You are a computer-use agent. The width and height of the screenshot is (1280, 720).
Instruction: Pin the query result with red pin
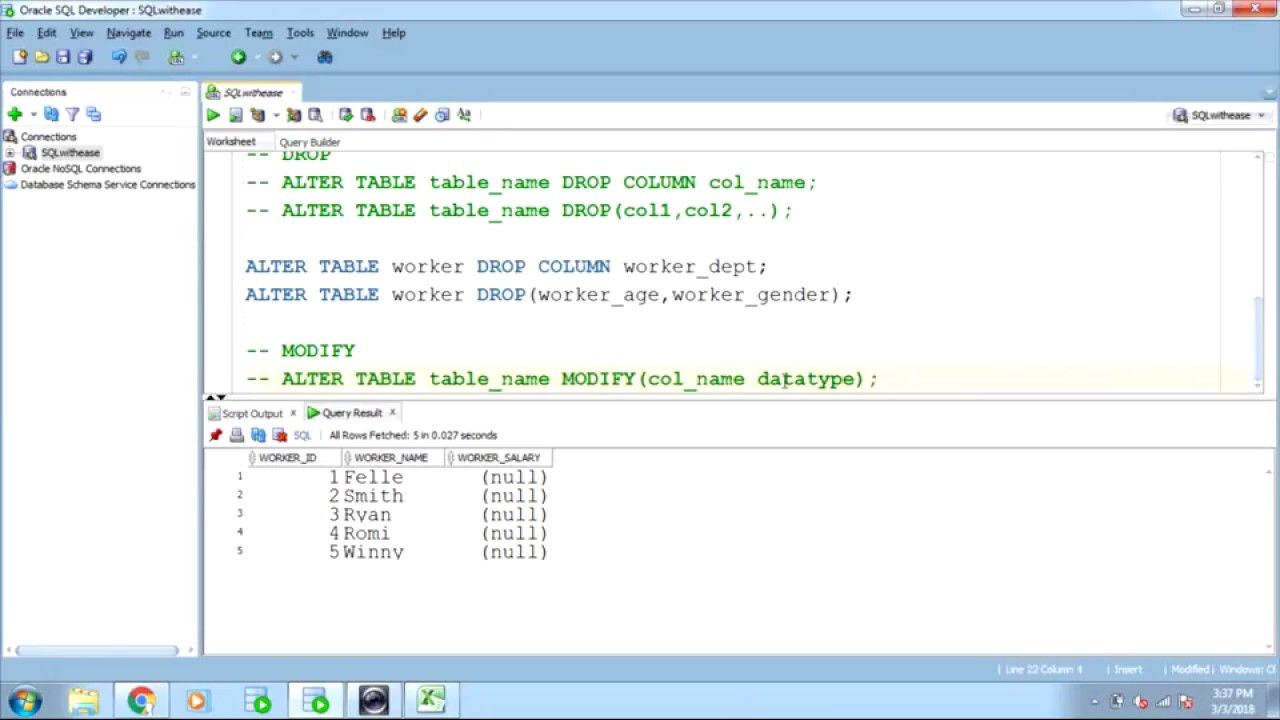[x=215, y=435]
